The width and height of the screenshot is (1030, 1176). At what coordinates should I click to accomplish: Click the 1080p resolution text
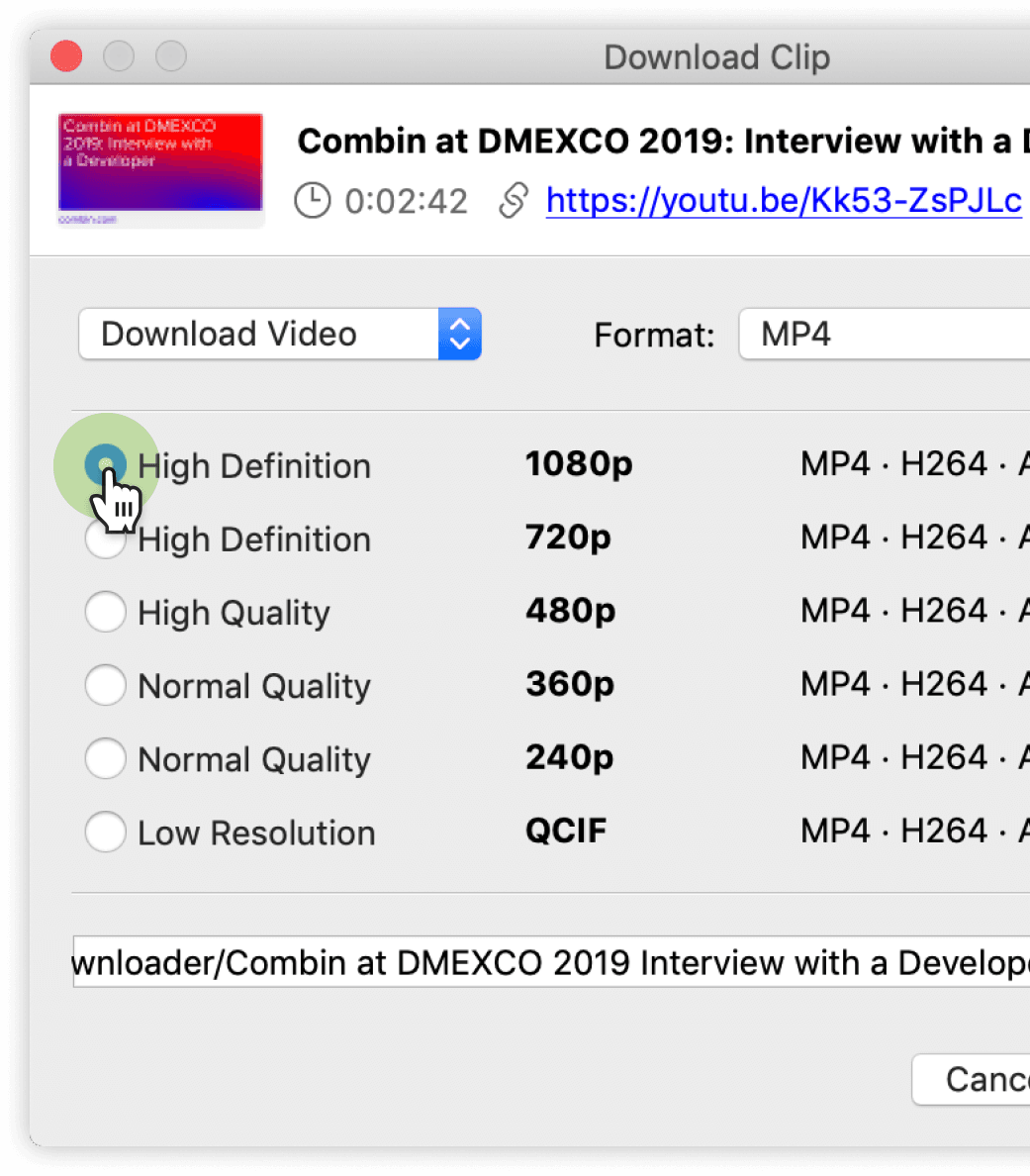coord(579,464)
